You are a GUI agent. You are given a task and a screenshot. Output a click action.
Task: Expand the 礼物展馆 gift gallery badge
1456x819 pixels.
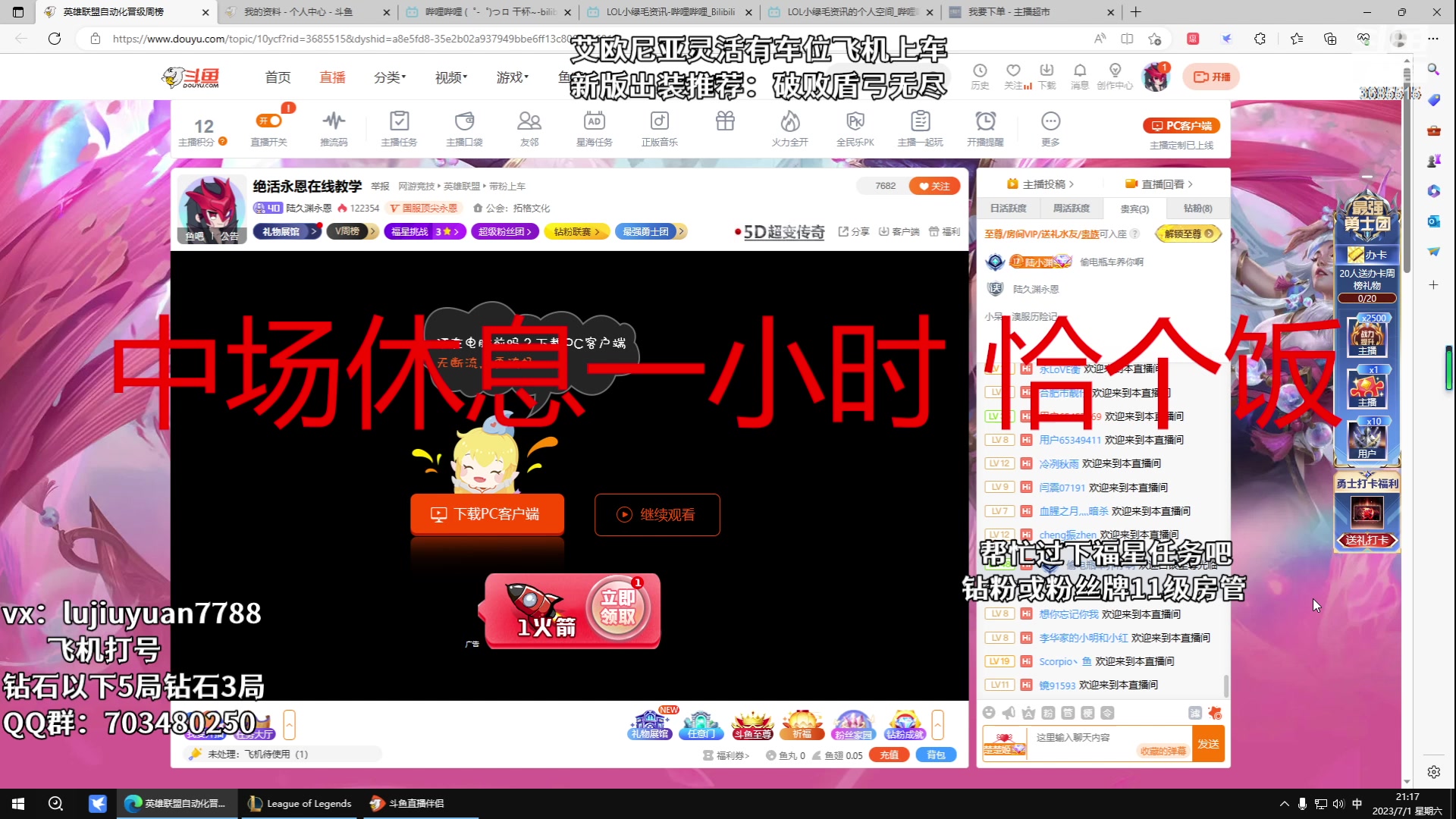[286, 231]
